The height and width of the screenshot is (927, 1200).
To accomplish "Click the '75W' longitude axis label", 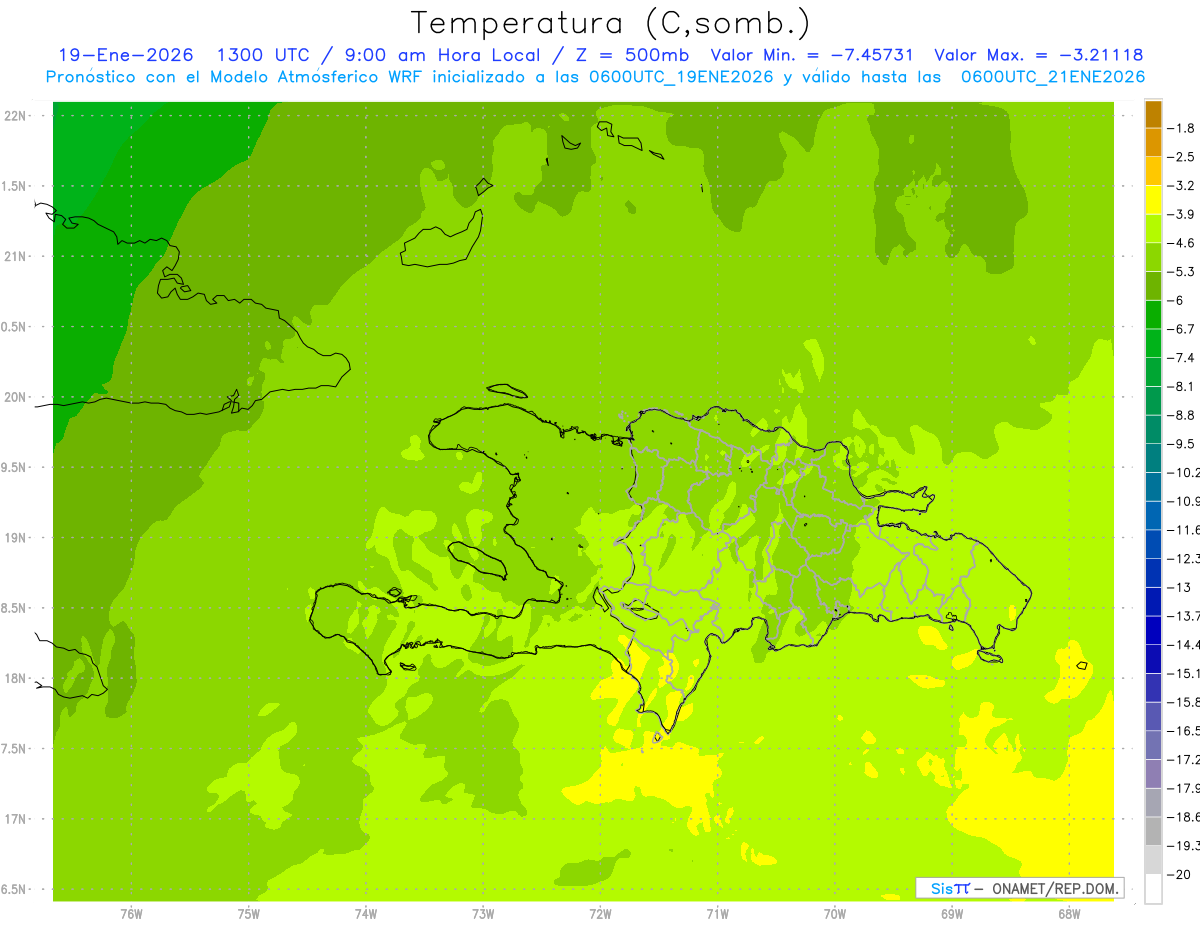I will tap(248, 913).
